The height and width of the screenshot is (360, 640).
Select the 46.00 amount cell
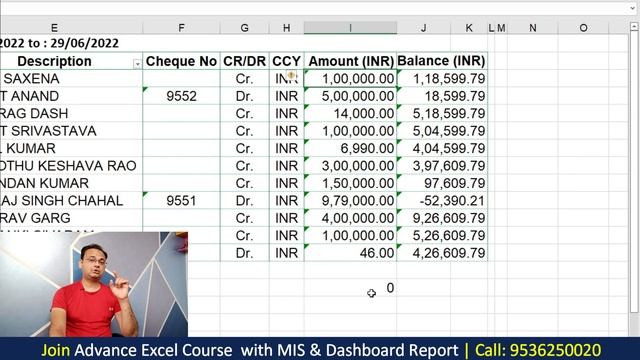click(350, 253)
